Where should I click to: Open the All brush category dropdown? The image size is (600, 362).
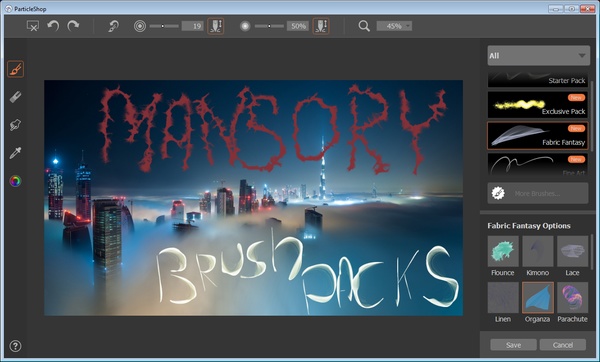pyautogui.click(x=538, y=55)
